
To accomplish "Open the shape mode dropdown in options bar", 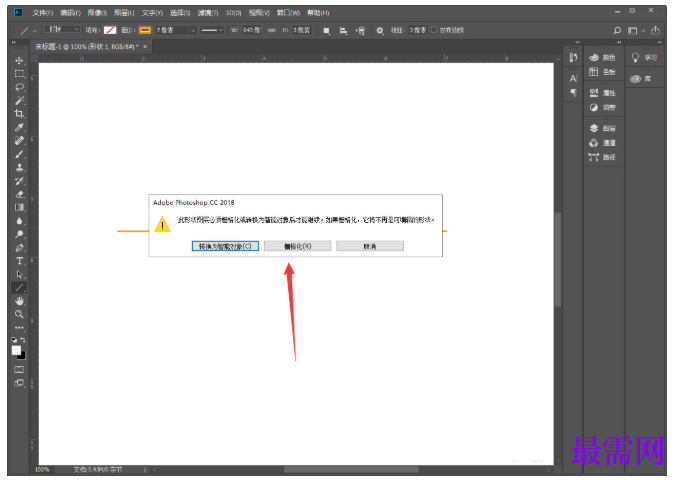I will click(x=62, y=30).
